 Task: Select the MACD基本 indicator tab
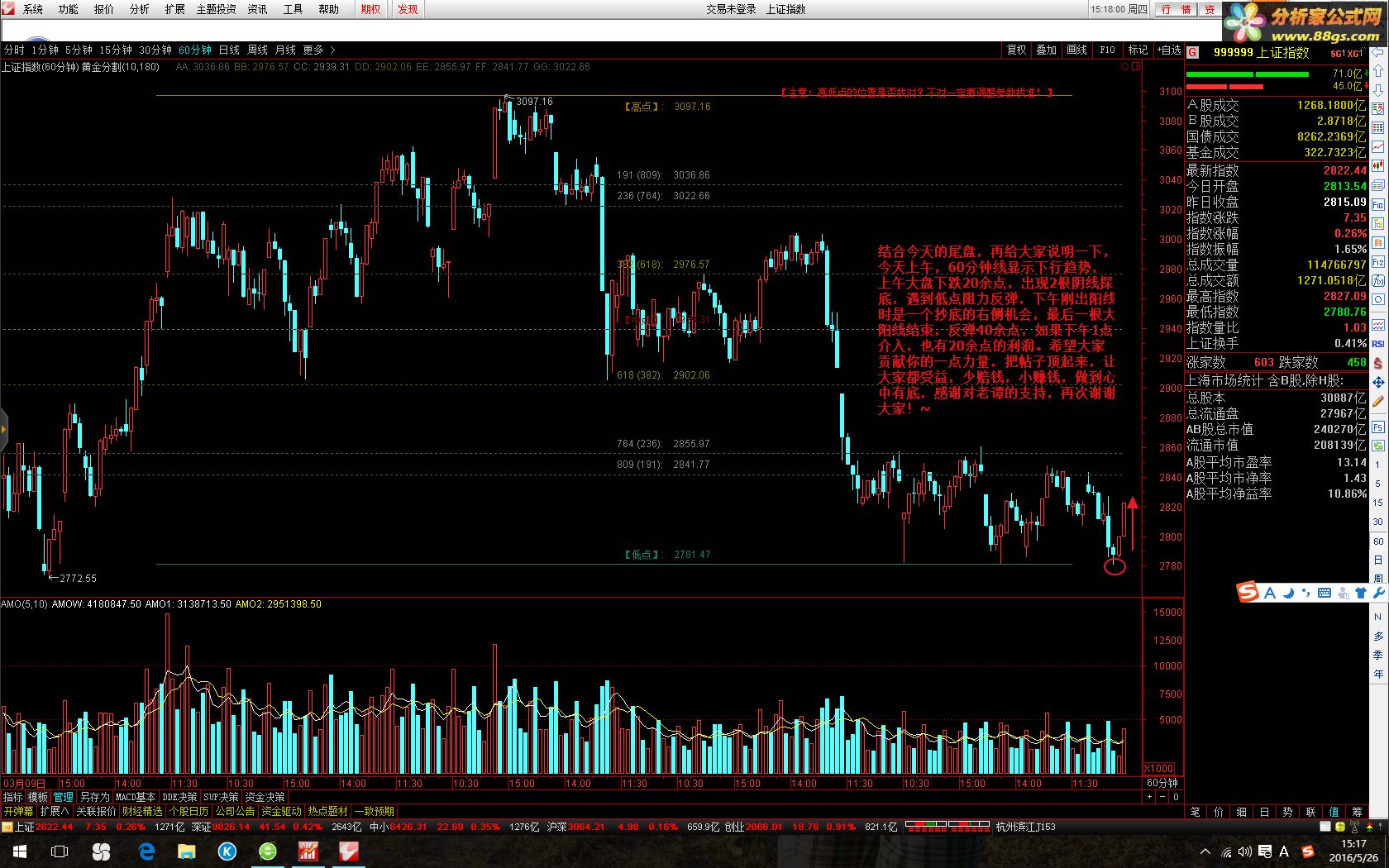point(136,797)
